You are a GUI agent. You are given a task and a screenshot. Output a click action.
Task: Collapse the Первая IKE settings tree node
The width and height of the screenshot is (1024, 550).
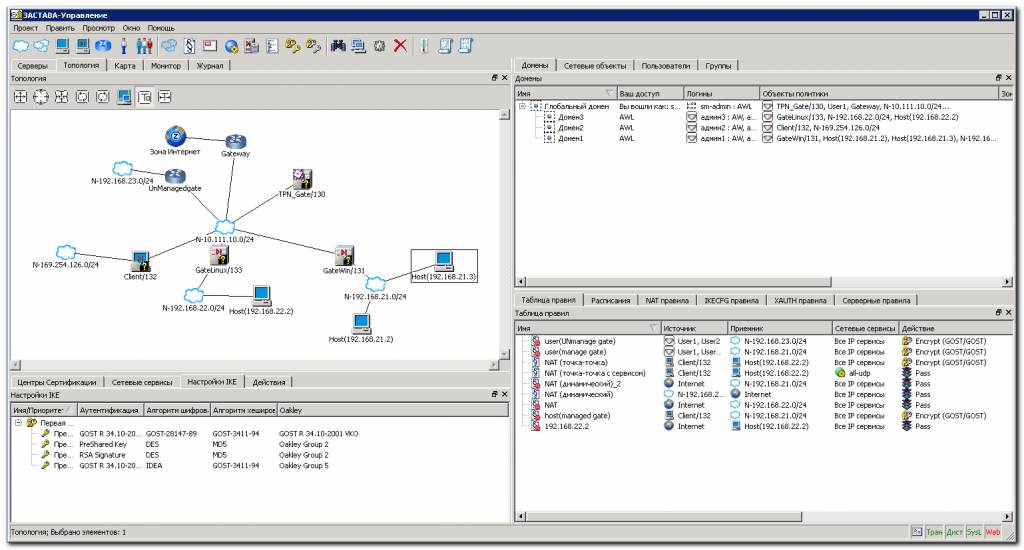[x=18, y=423]
